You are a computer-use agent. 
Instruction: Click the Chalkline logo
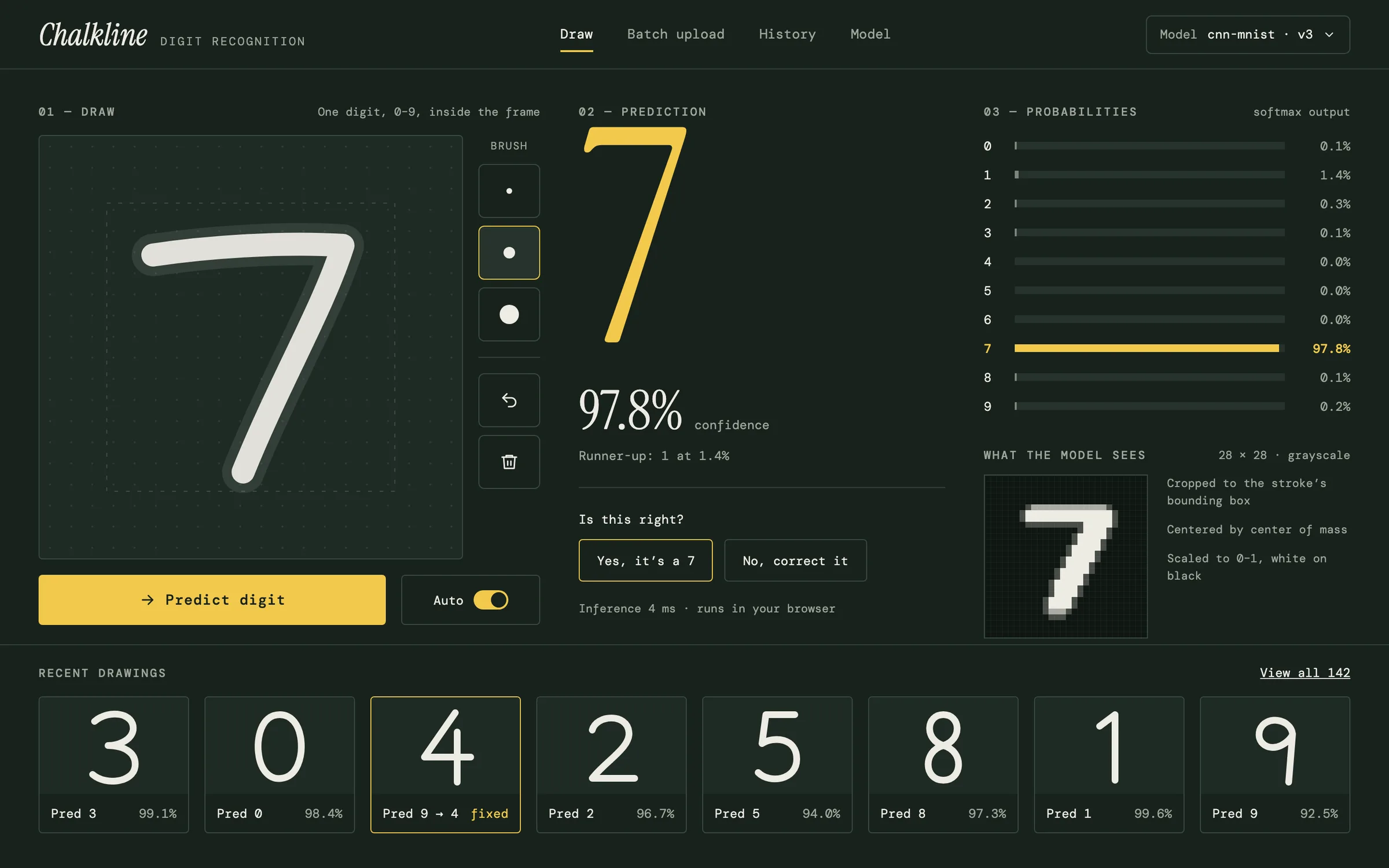(93, 35)
